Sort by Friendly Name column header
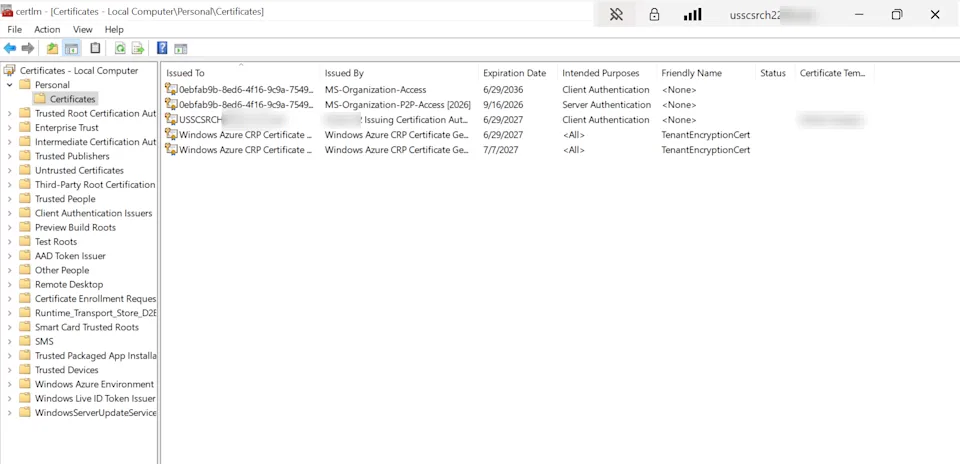The image size is (960, 464). [705, 73]
